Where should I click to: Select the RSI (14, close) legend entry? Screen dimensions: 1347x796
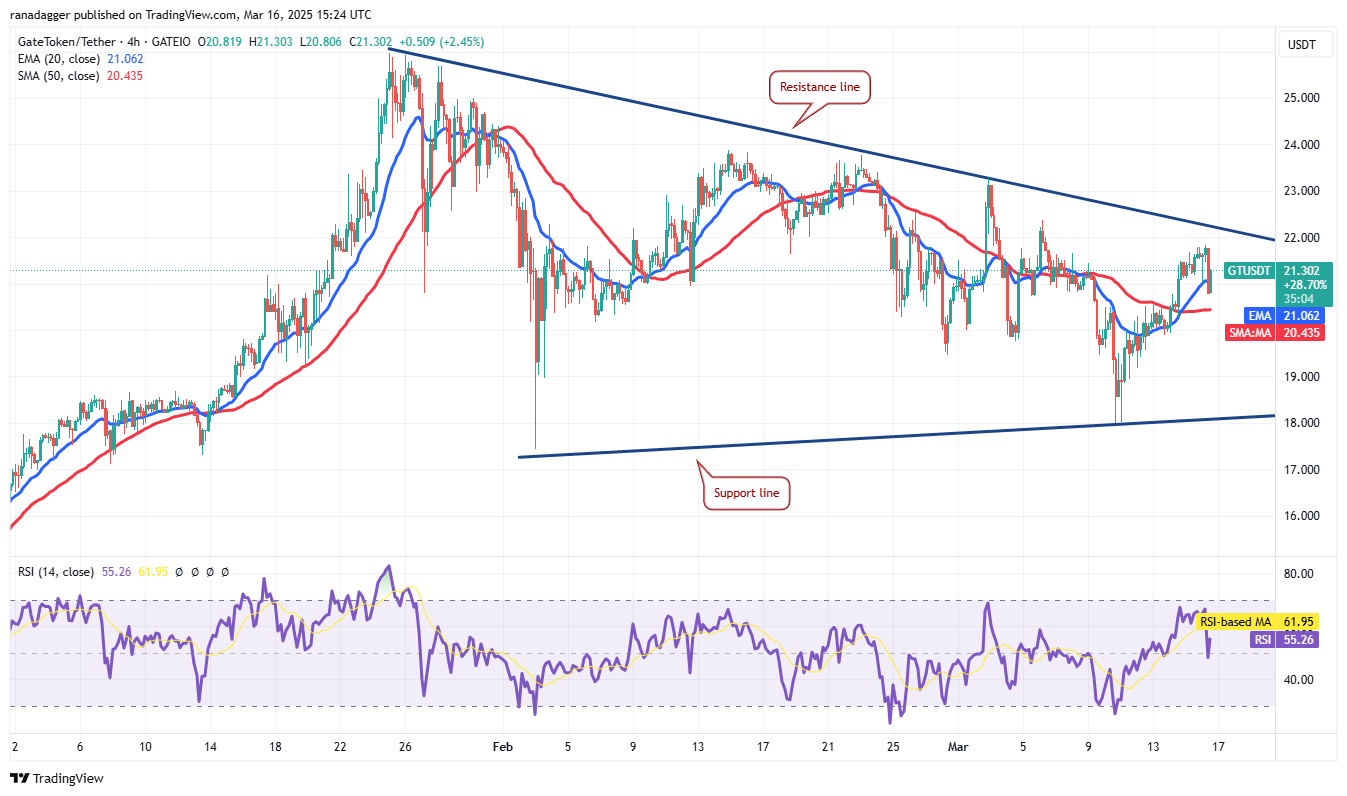click(x=56, y=572)
